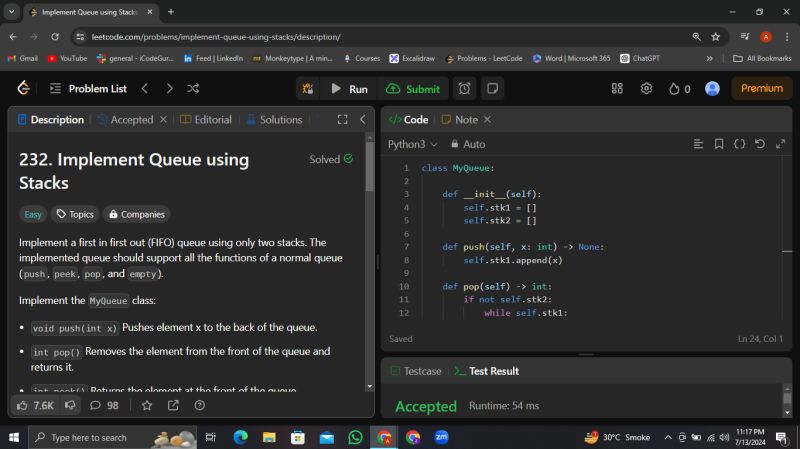Close the Accepted tab
Viewport: 800px width, 449px height.
[163, 119]
